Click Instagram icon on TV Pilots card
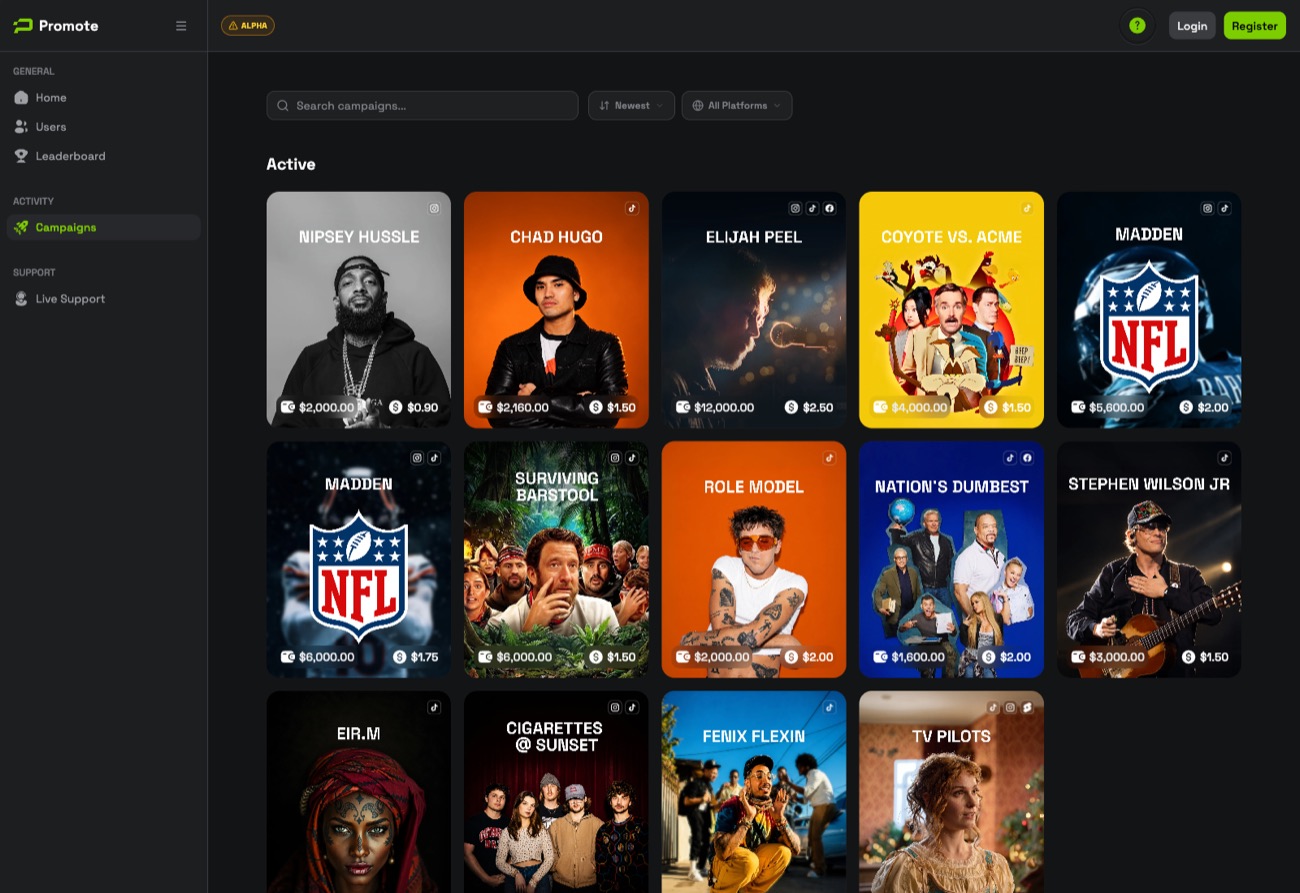This screenshot has width=1300, height=893. point(1010,707)
